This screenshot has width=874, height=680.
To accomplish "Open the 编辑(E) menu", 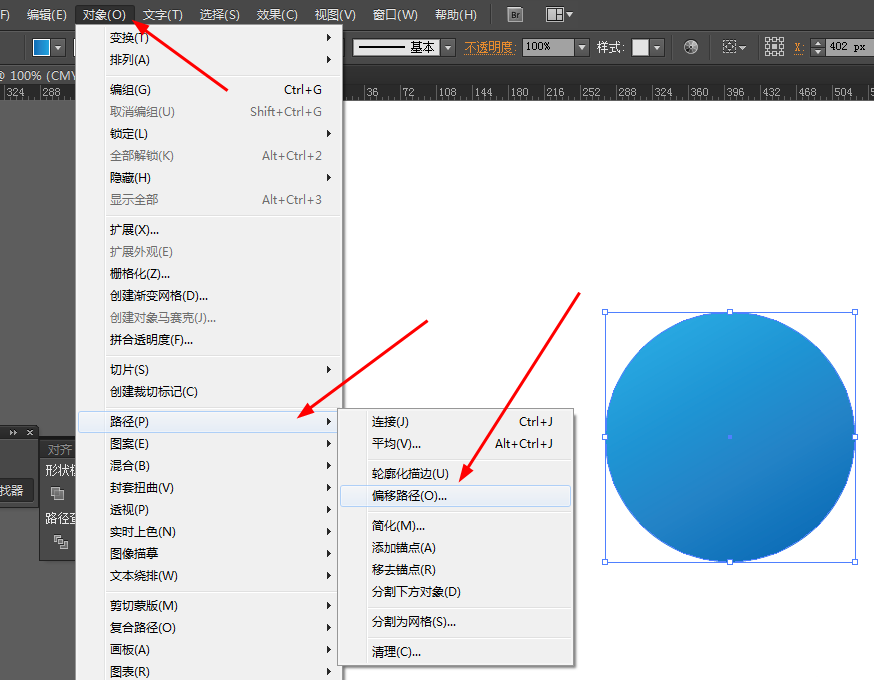I will point(47,14).
